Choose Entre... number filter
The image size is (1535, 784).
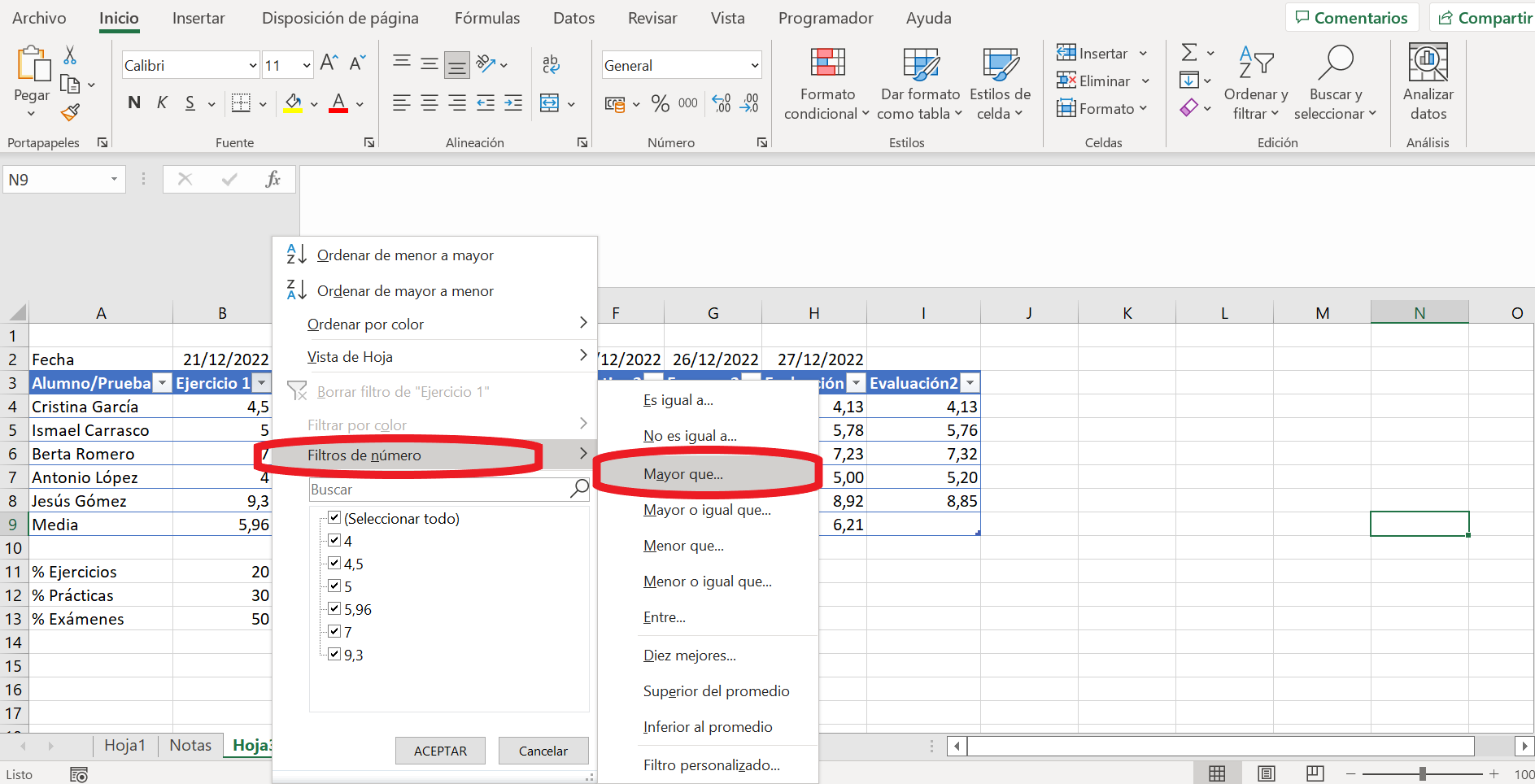[x=708, y=617]
